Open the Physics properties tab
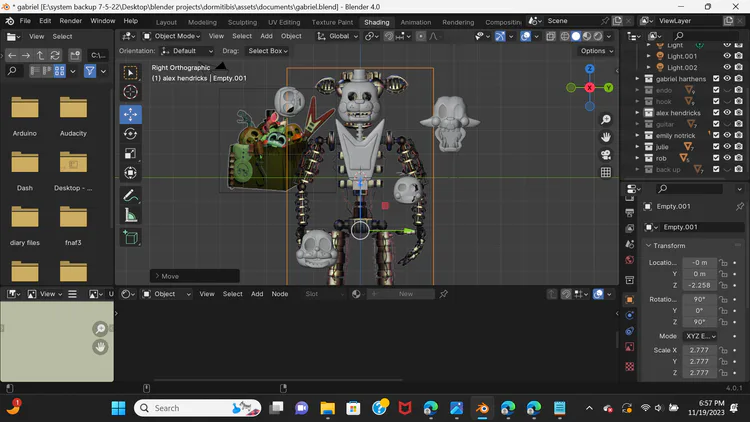The height and width of the screenshot is (422, 750). point(629,315)
